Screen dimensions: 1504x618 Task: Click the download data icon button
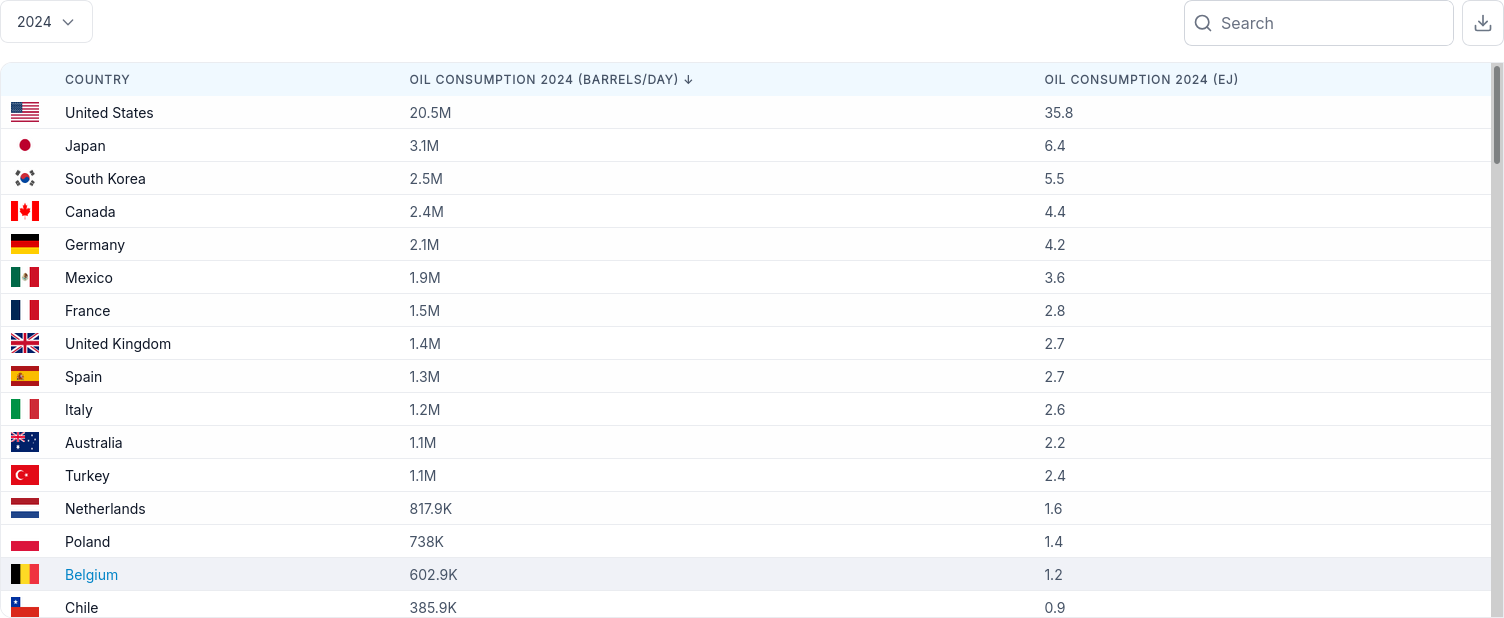click(x=1483, y=23)
